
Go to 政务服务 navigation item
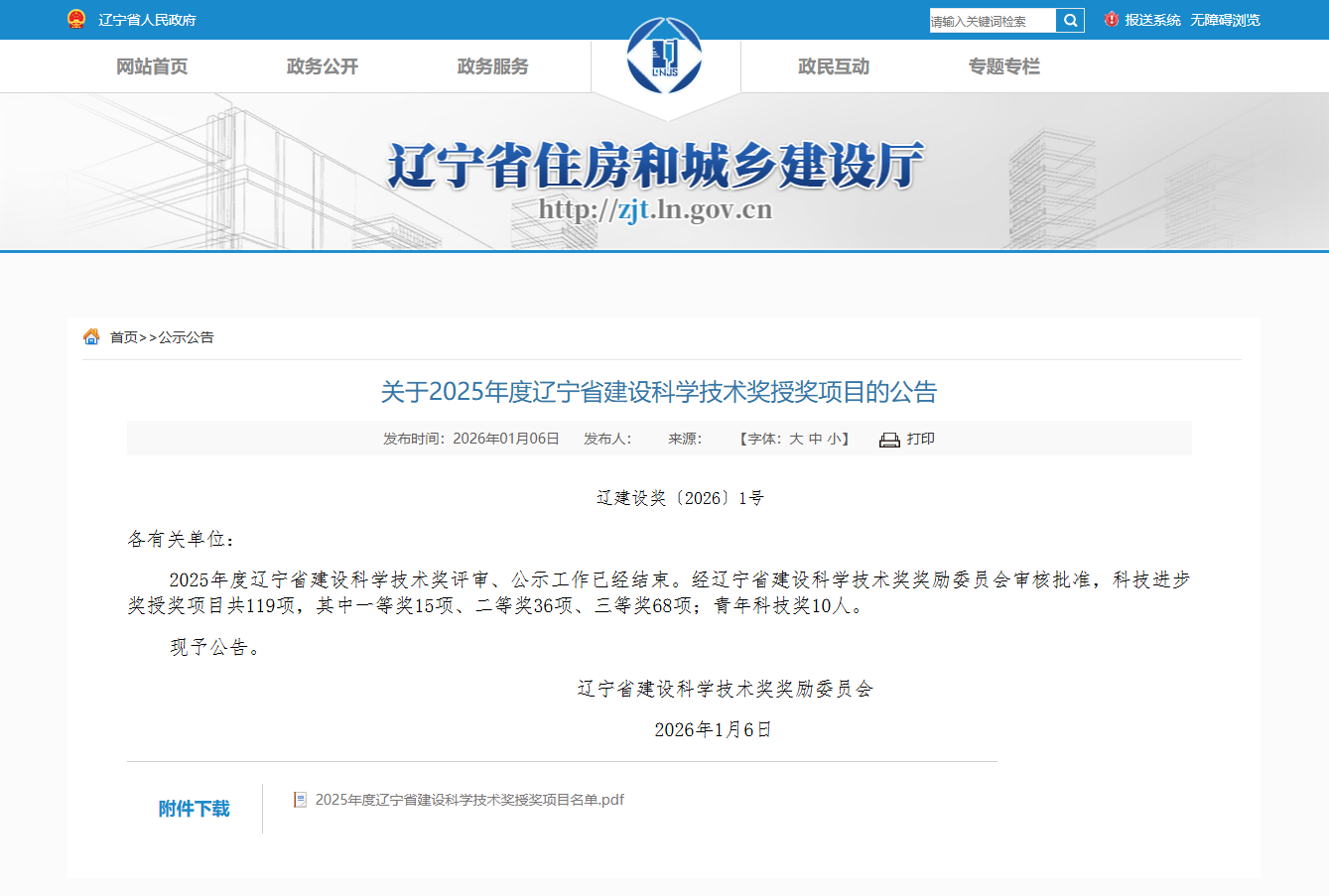tap(493, 66)
